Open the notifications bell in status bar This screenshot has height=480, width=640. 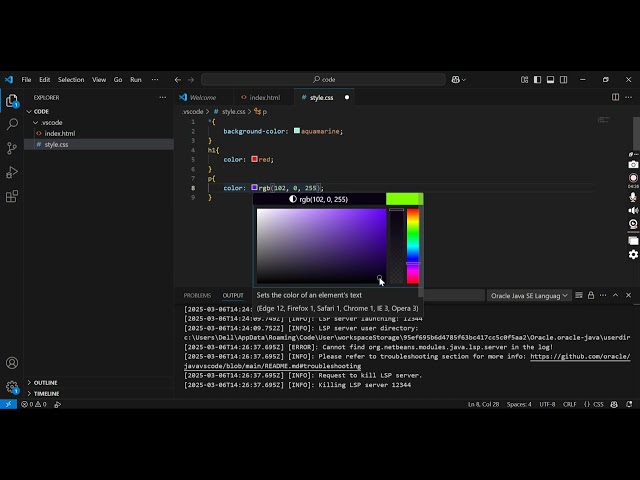tap(629, 404)
